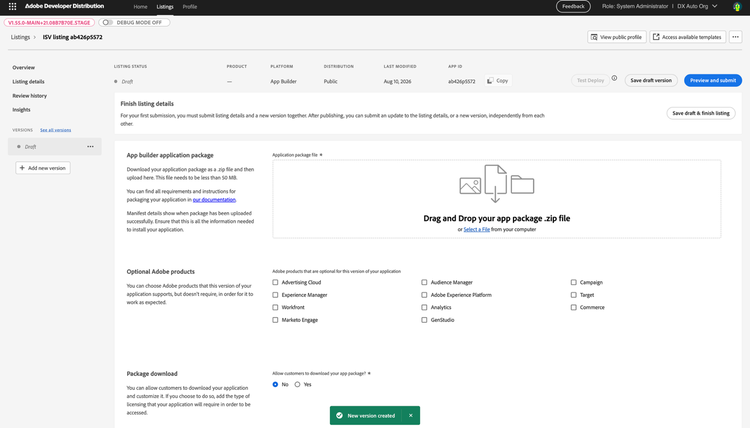The image size is (750, 428).
Task: Click the Feedback button
Action: (573, 6)
